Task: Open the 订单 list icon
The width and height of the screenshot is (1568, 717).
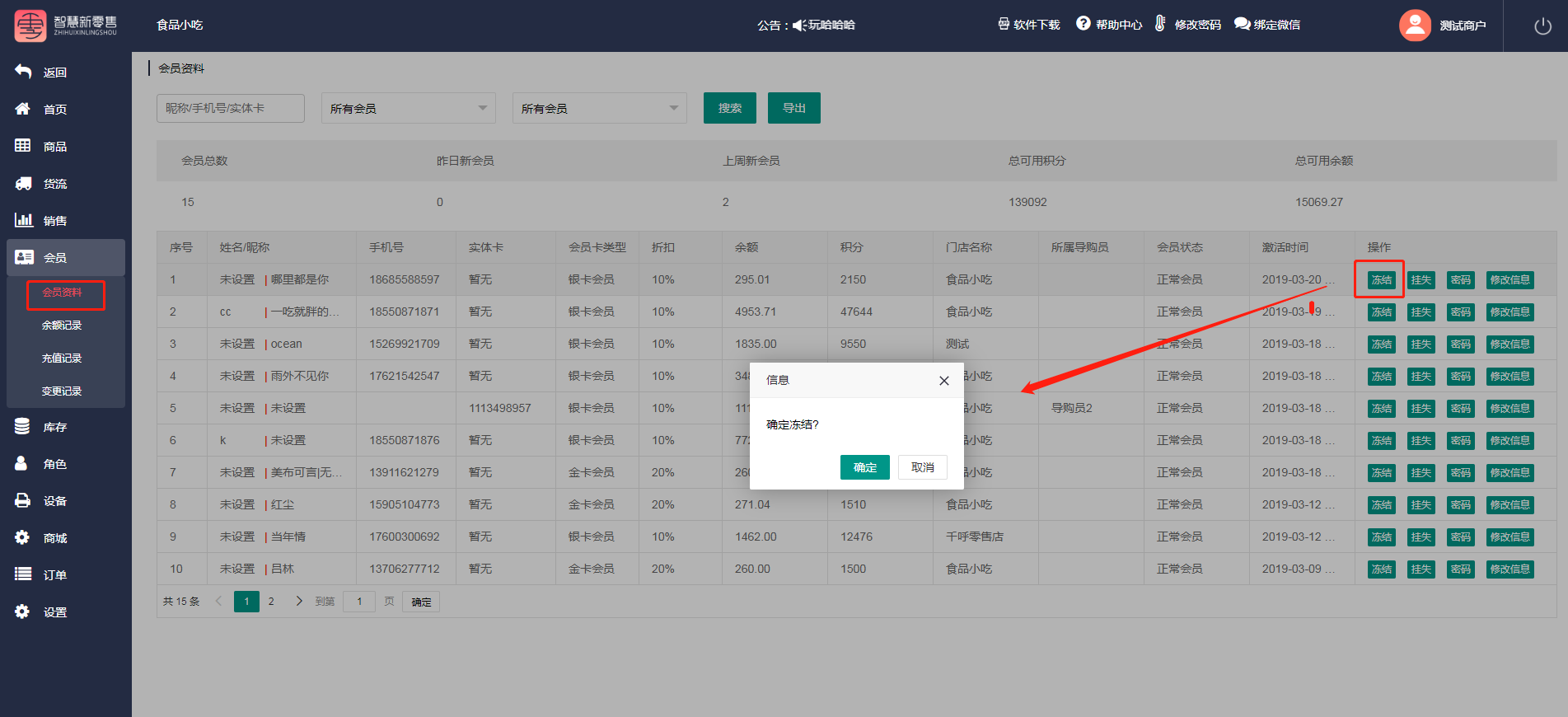Action: click(23, 574)
